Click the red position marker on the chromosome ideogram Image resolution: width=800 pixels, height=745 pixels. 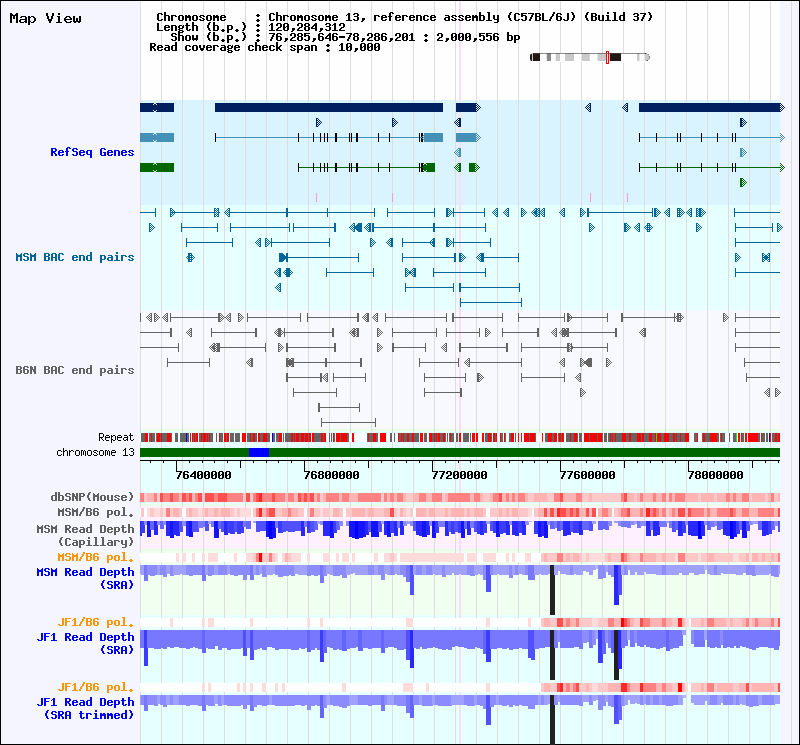(x=607, y=57)
